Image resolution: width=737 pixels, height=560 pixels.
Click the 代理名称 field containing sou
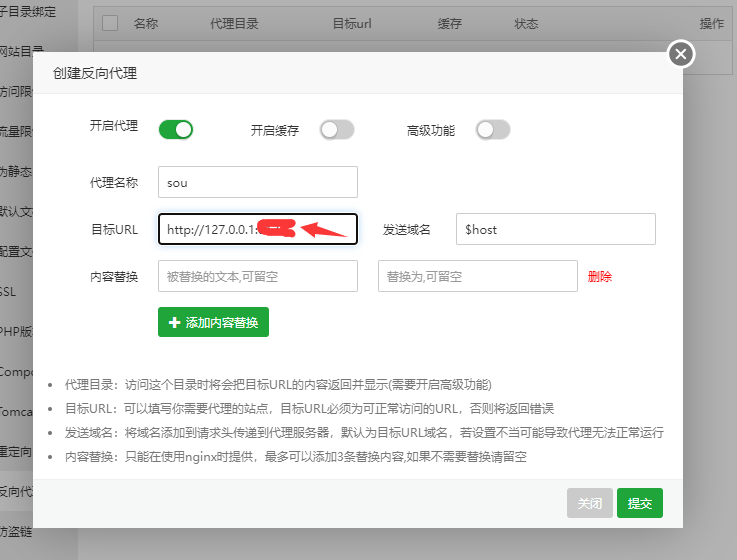click(257, 182)
